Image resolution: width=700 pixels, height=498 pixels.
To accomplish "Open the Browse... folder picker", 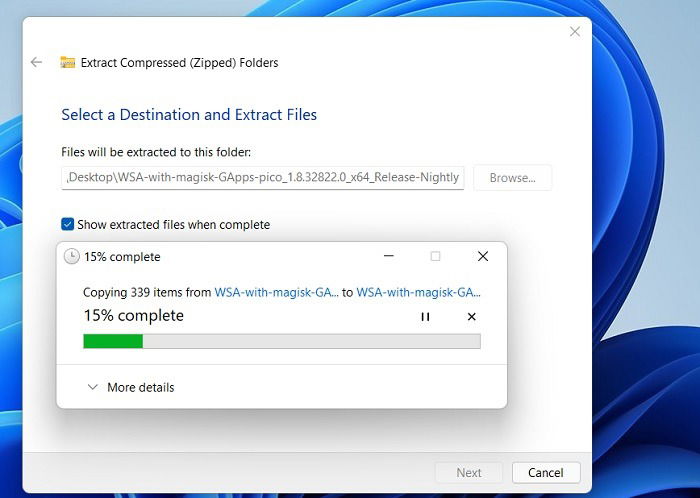I will click(x=512, y=178).
